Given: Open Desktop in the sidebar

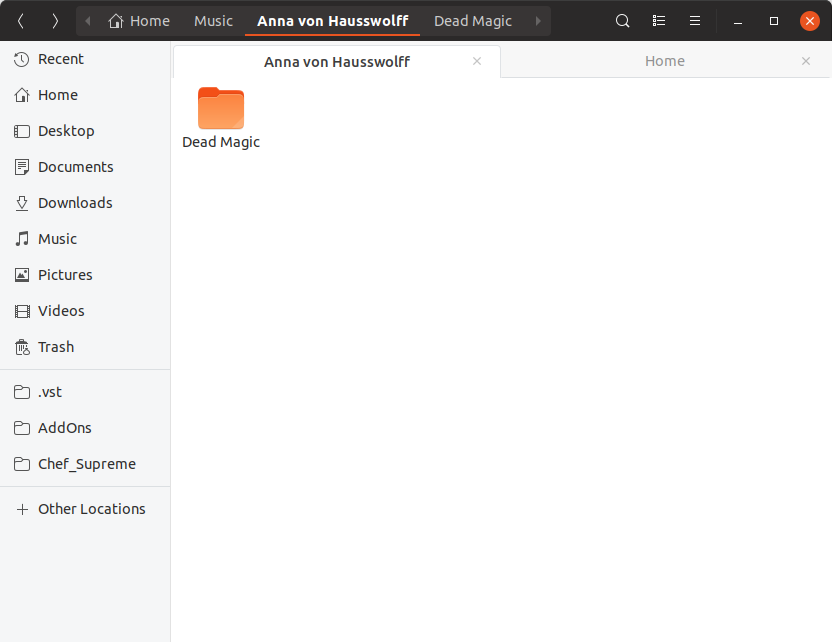Looking at the screenshot, I should click(x=85, y=131).
